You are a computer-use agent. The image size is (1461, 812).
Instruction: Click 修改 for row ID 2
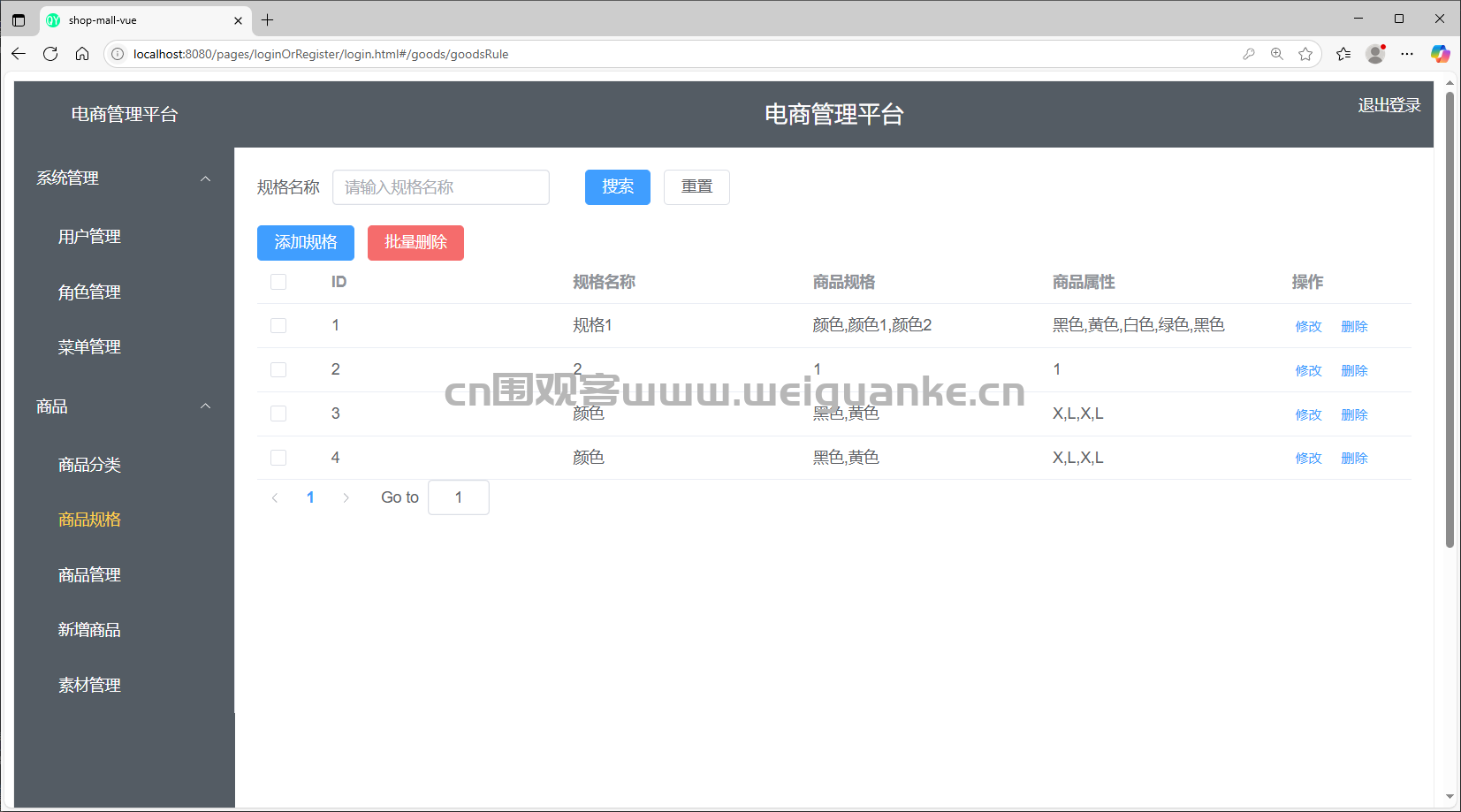[x=1309, y=370]
